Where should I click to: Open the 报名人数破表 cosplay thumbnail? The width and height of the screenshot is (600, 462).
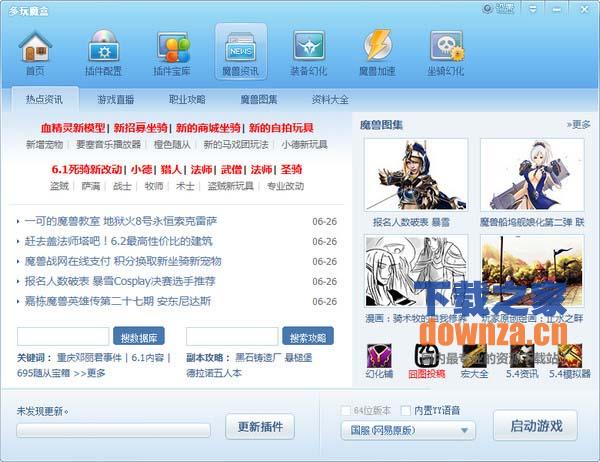pyautogui.click(x=416, y=175)
